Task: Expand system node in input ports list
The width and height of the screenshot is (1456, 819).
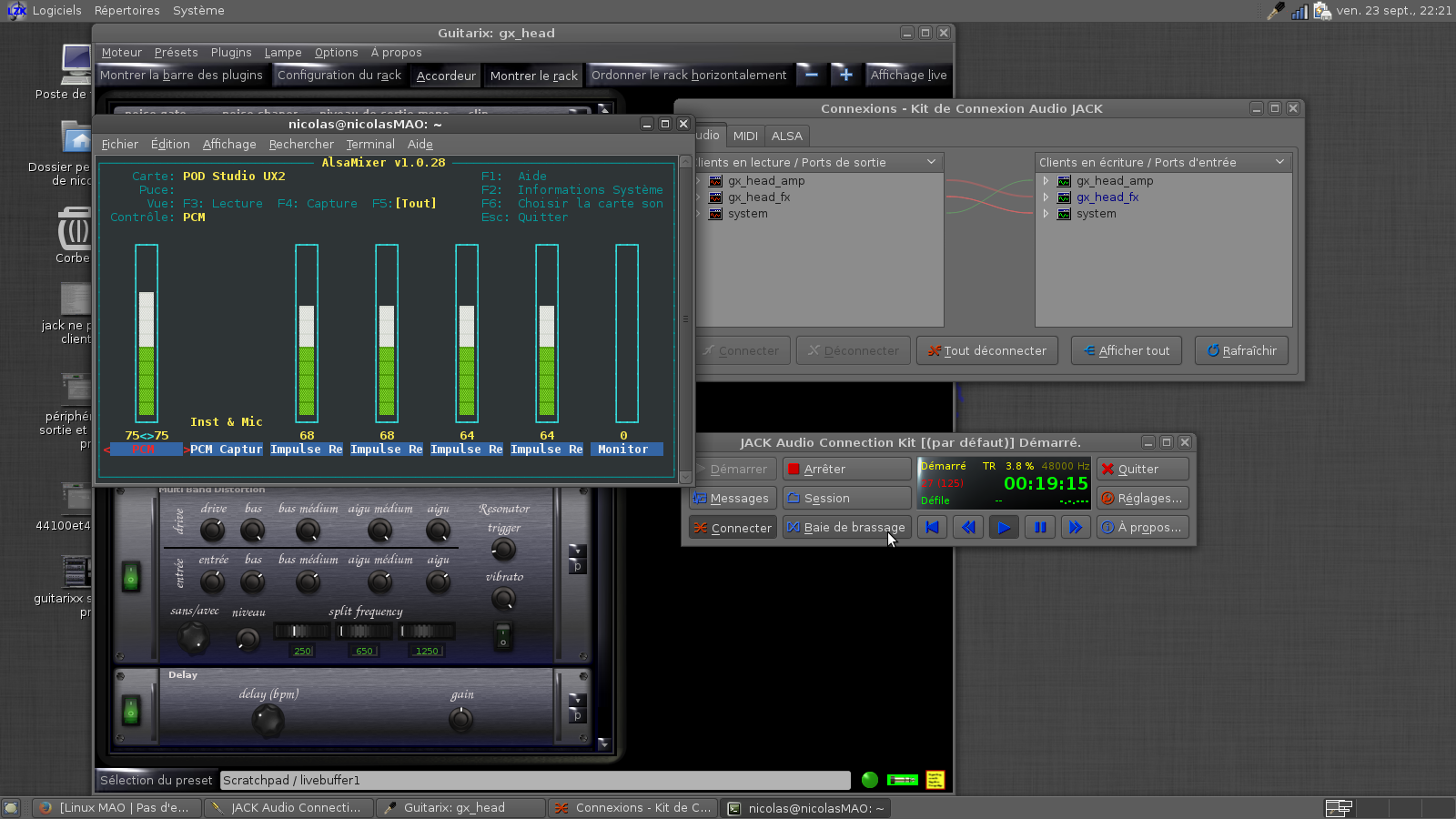Action: [1046, 214]
